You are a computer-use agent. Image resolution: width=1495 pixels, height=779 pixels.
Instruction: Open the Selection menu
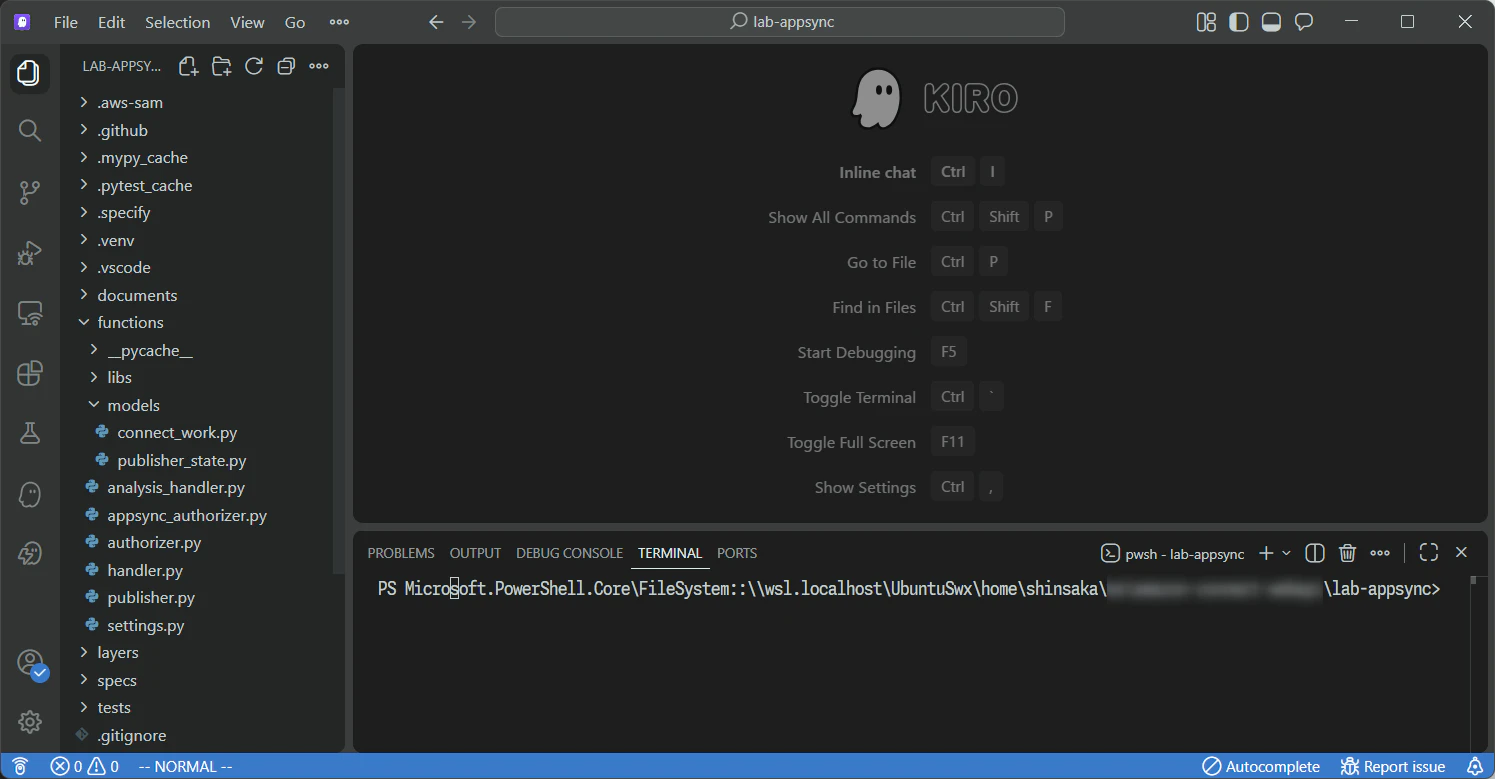click(178, 22)
